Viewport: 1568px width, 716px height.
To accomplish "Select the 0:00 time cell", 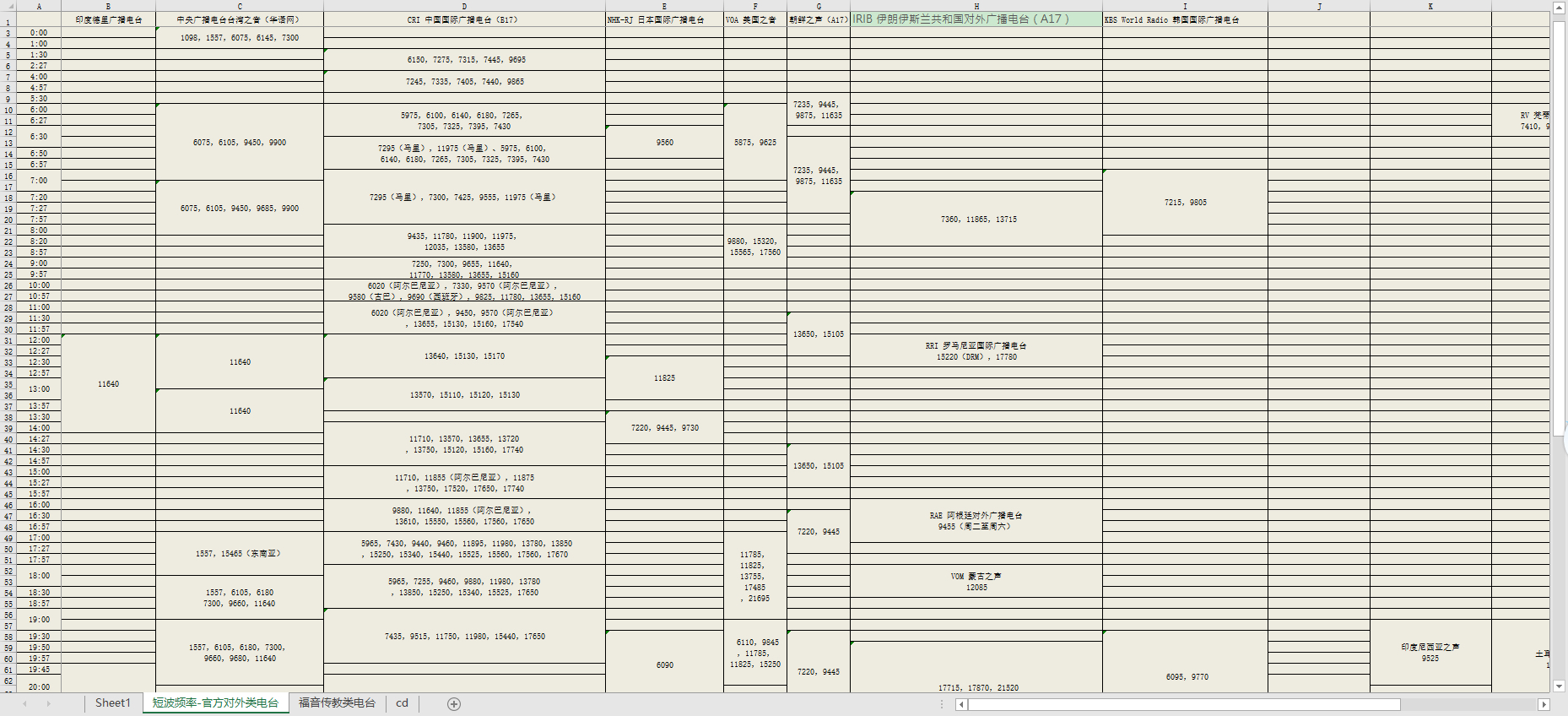I will click(39, 33).
